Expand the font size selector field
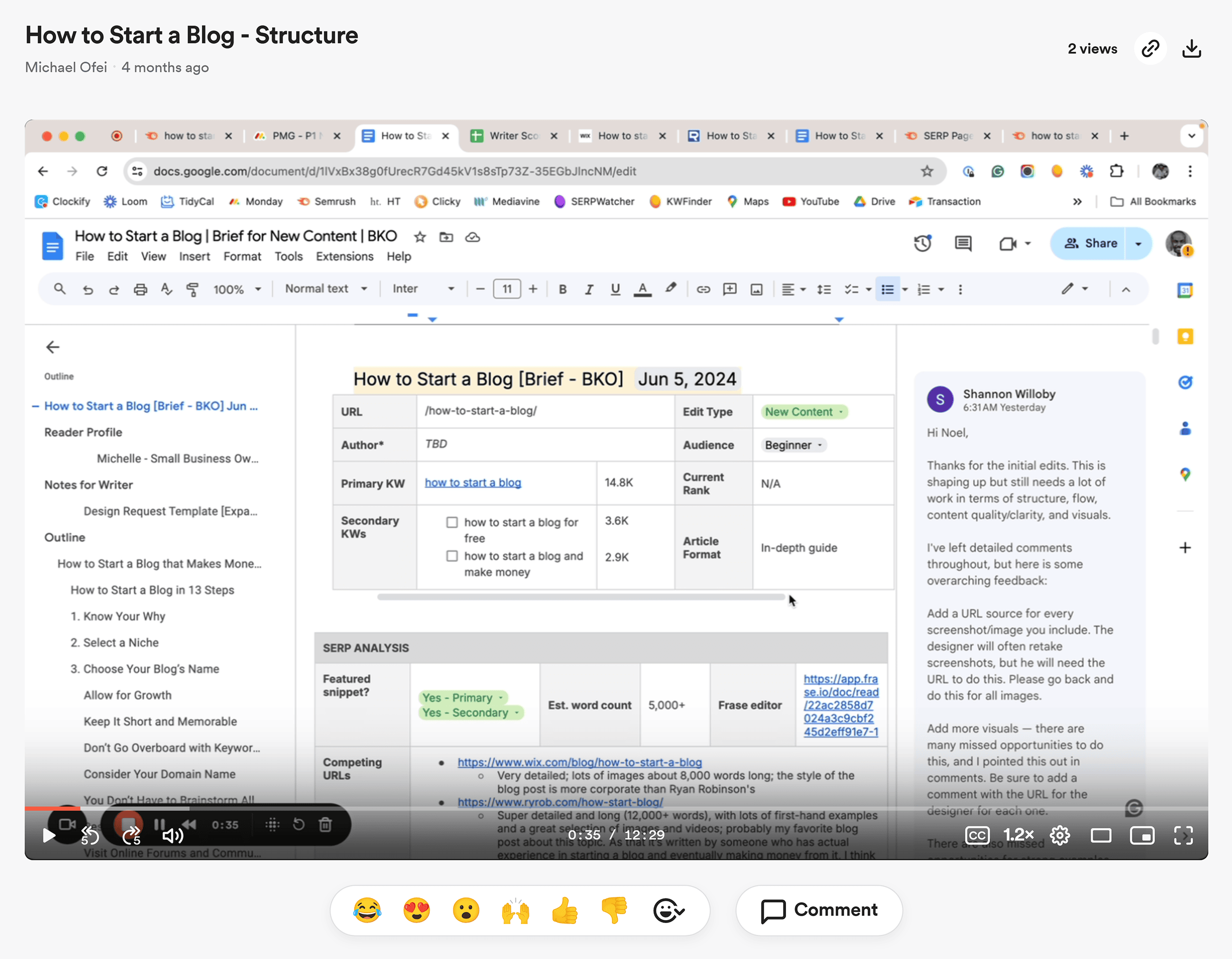This screenshot has width=1232, height=959. click(507, 289)
